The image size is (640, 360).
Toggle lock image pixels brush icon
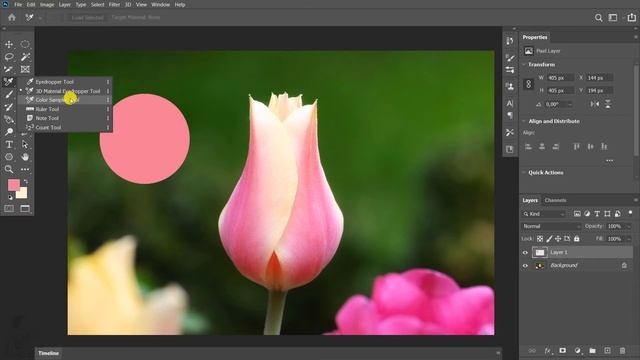click(549, 238)
